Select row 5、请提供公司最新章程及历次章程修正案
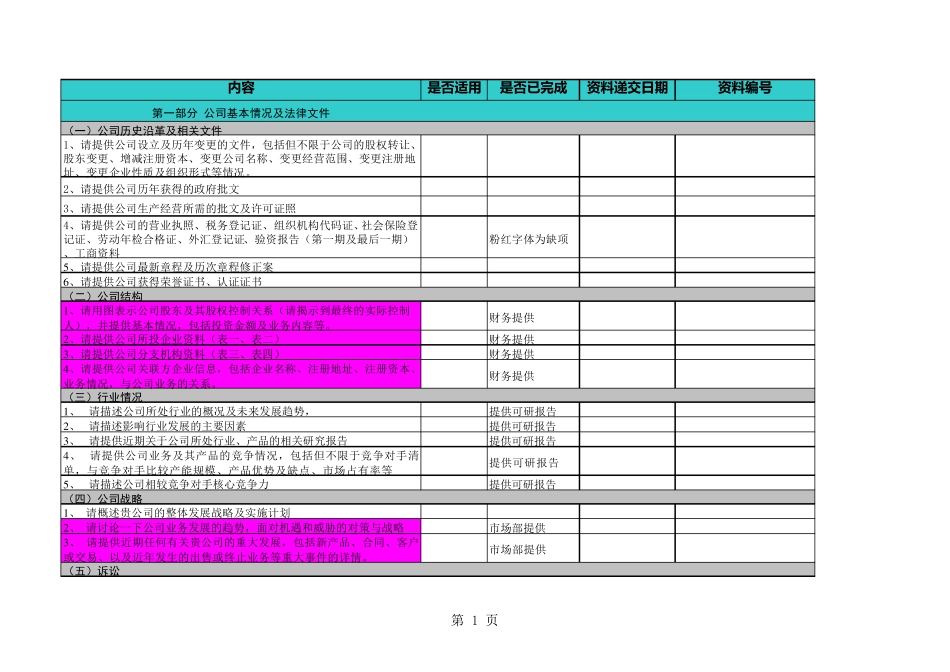 pyautogui.click(x=241, y=265)
